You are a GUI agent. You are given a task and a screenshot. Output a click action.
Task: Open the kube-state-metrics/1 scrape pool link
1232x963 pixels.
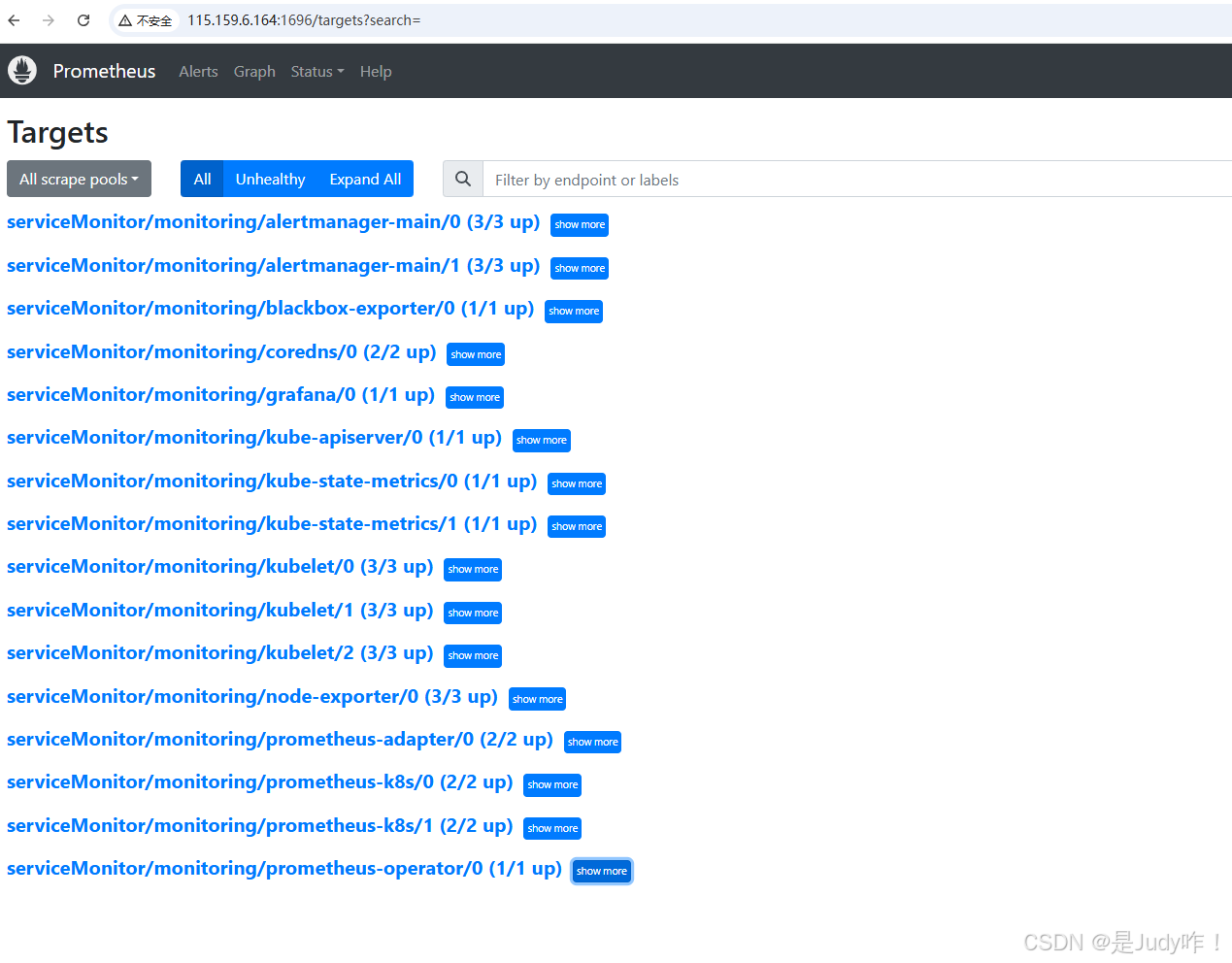click(272, 524)
